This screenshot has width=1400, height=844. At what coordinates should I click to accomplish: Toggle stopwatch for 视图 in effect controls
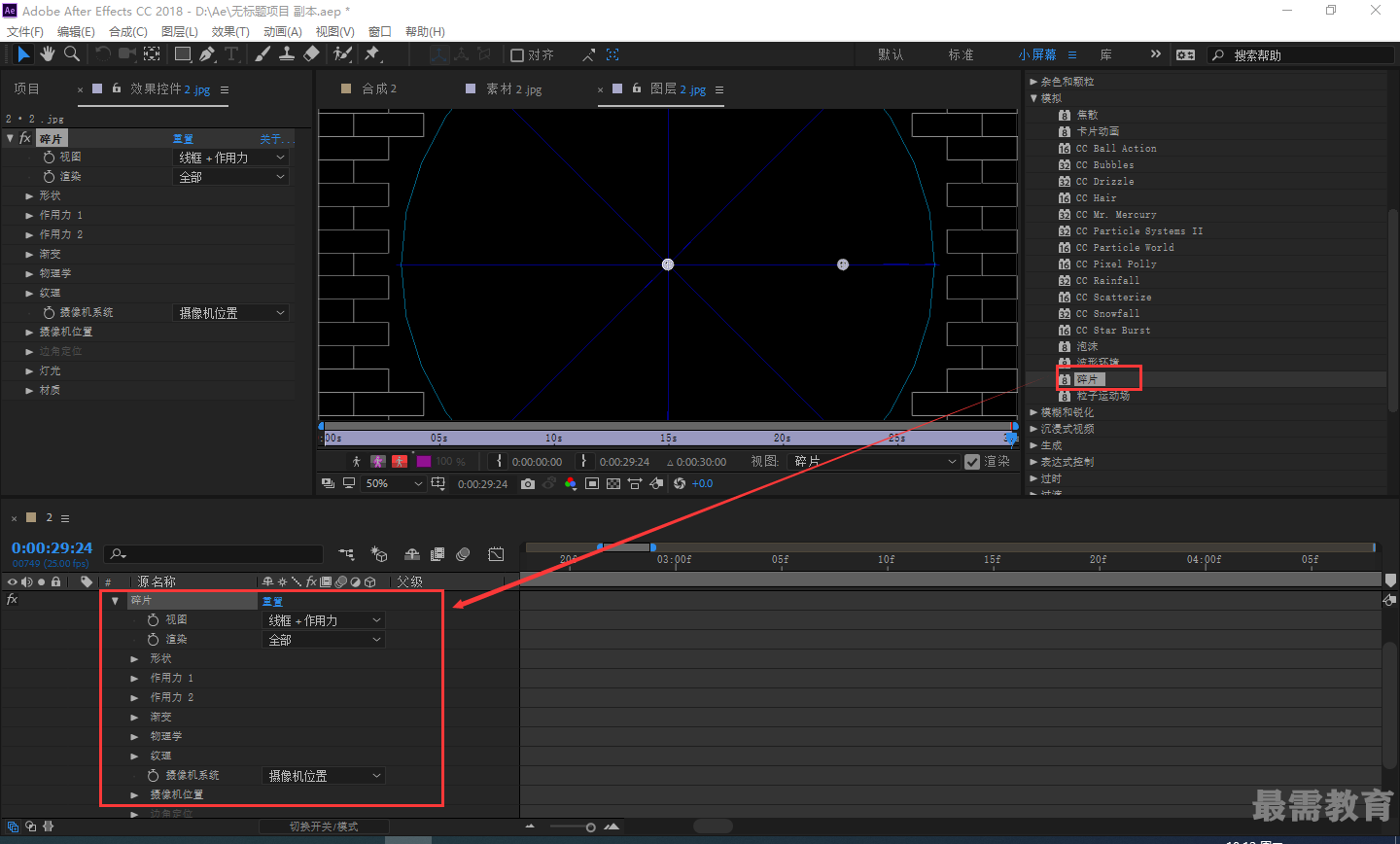pyautogui.click(x=49, y=157)
